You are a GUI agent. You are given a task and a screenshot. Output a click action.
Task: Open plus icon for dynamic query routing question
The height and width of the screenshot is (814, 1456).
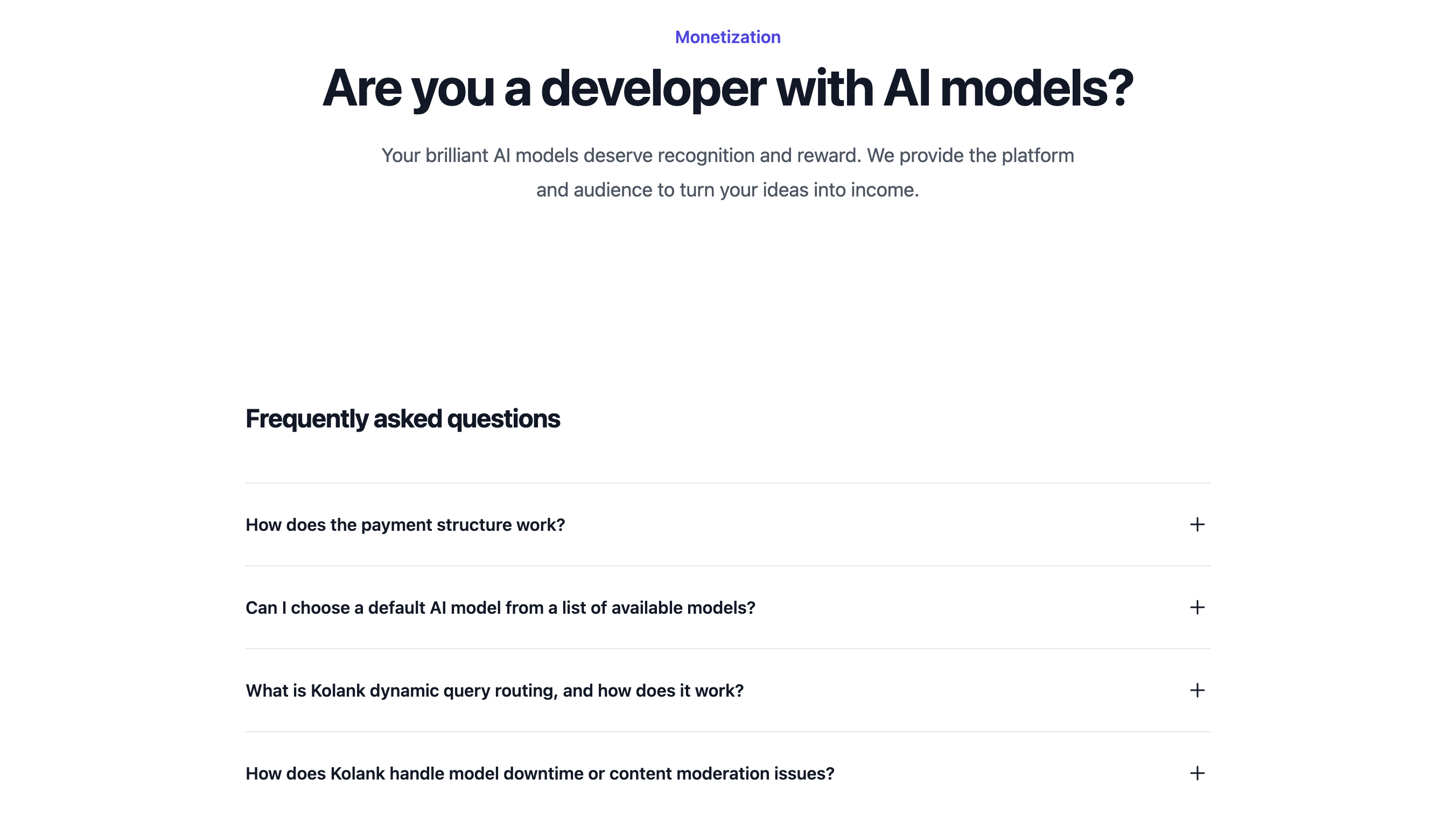1196,690
